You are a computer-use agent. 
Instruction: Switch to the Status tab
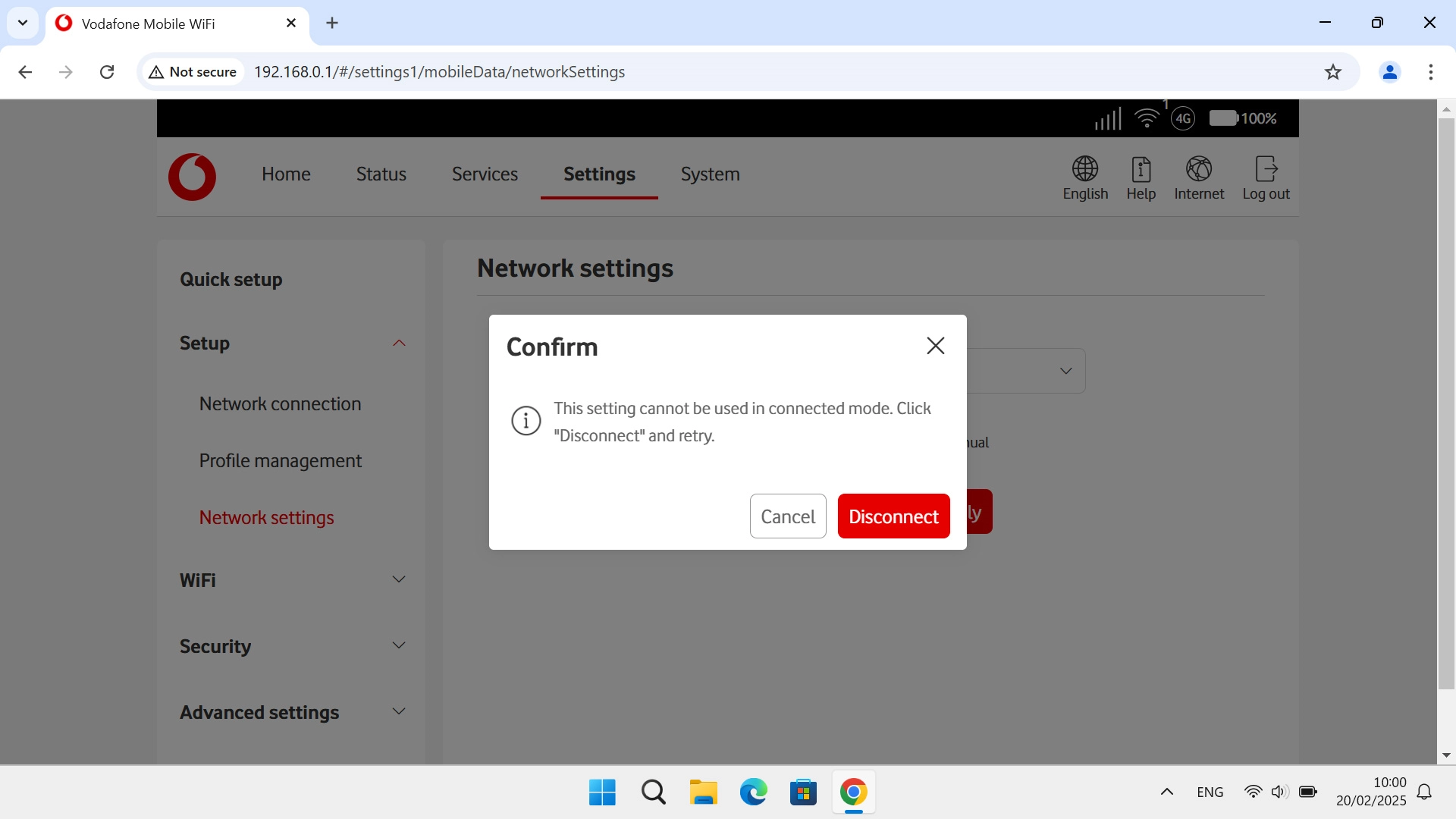pyautogui.click(x=381, y=174)
